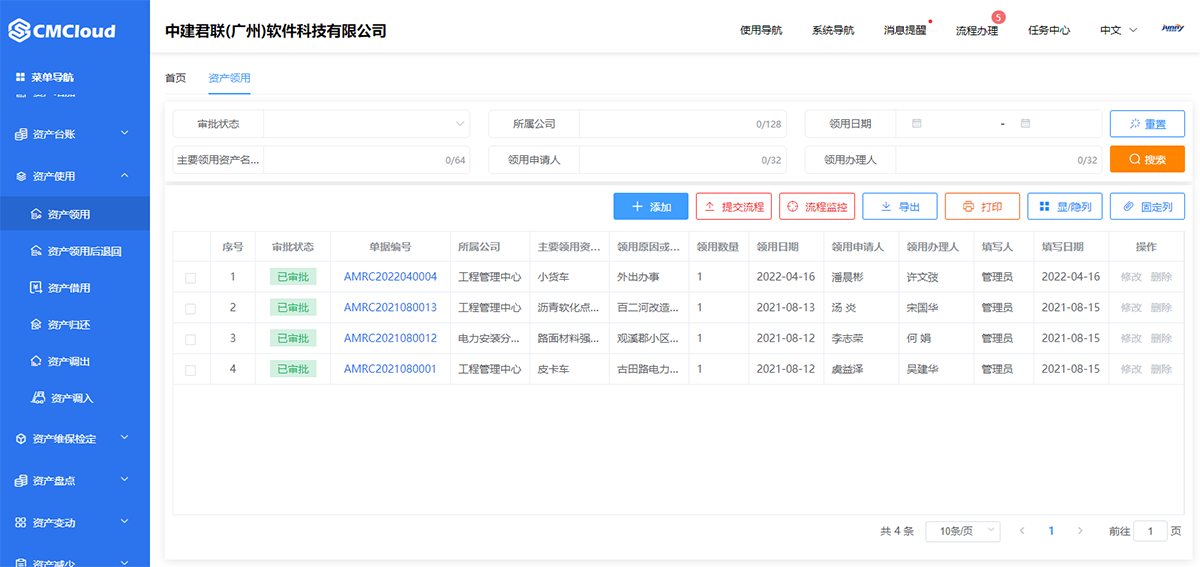Select the 资产领用 tab
This screenshot has width=1200, height=567.
[229, 78]
